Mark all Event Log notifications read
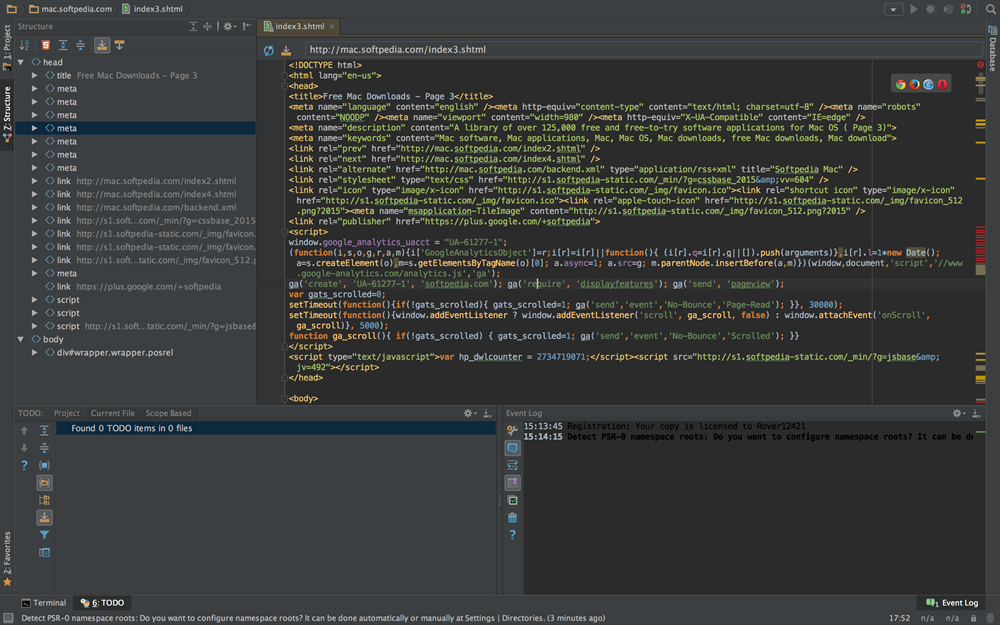 [x=512, y=501]
